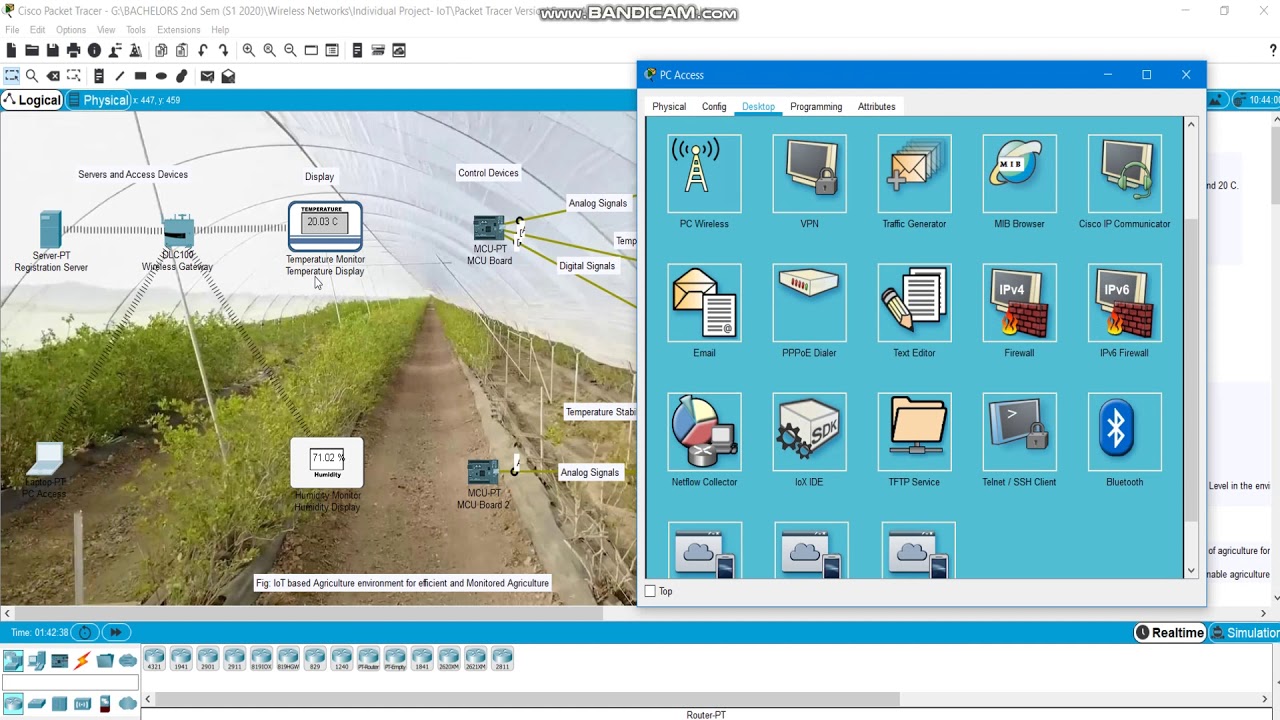The height and width of the screenshot is (720, 1280).
Task: Click the Registration Server device
Action: coord(50,230)
